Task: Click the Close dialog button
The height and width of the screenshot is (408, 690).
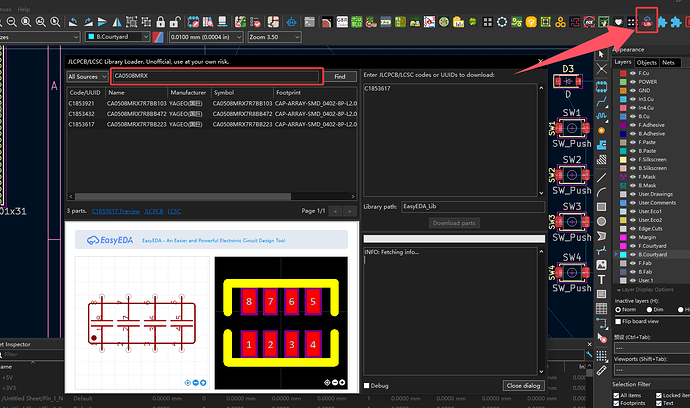Action: (x=523, y=386)
